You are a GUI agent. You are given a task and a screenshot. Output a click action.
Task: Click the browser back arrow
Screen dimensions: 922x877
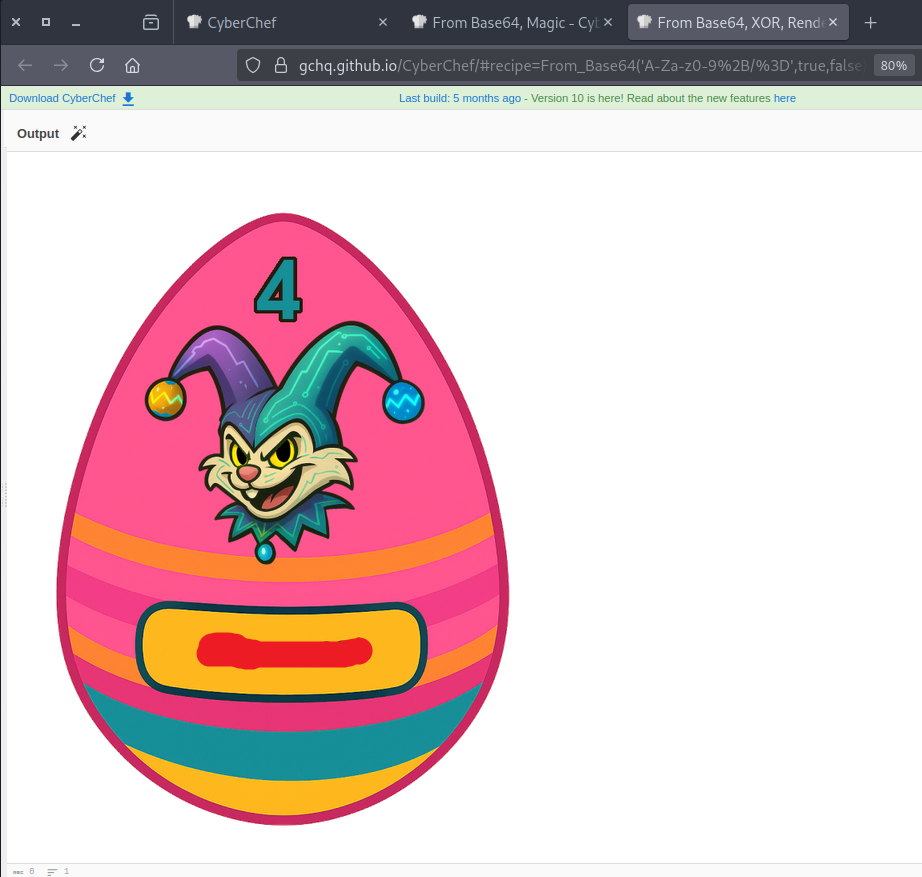point(25,65)
